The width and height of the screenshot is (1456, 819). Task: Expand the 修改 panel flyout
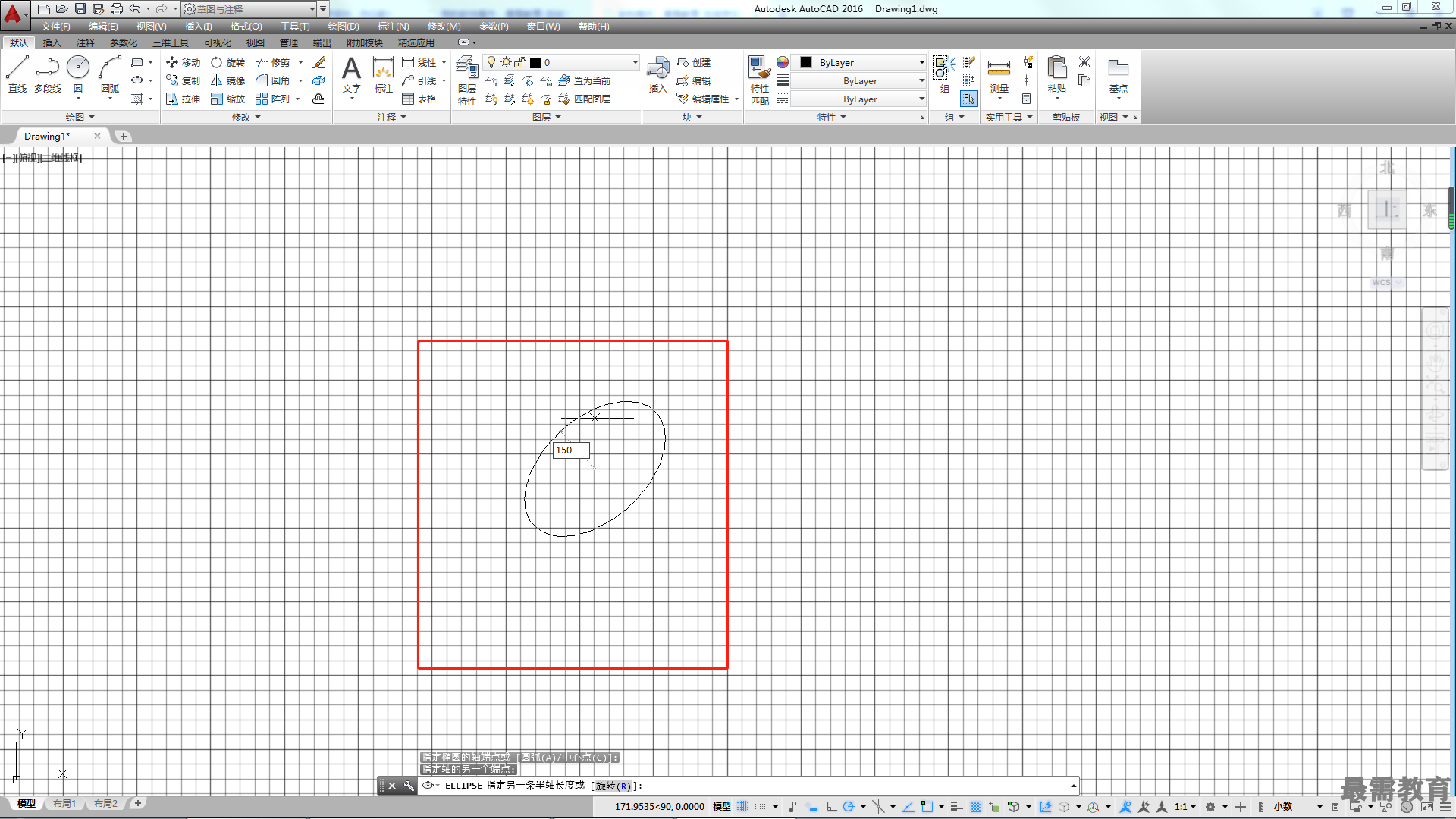[246, 117]
